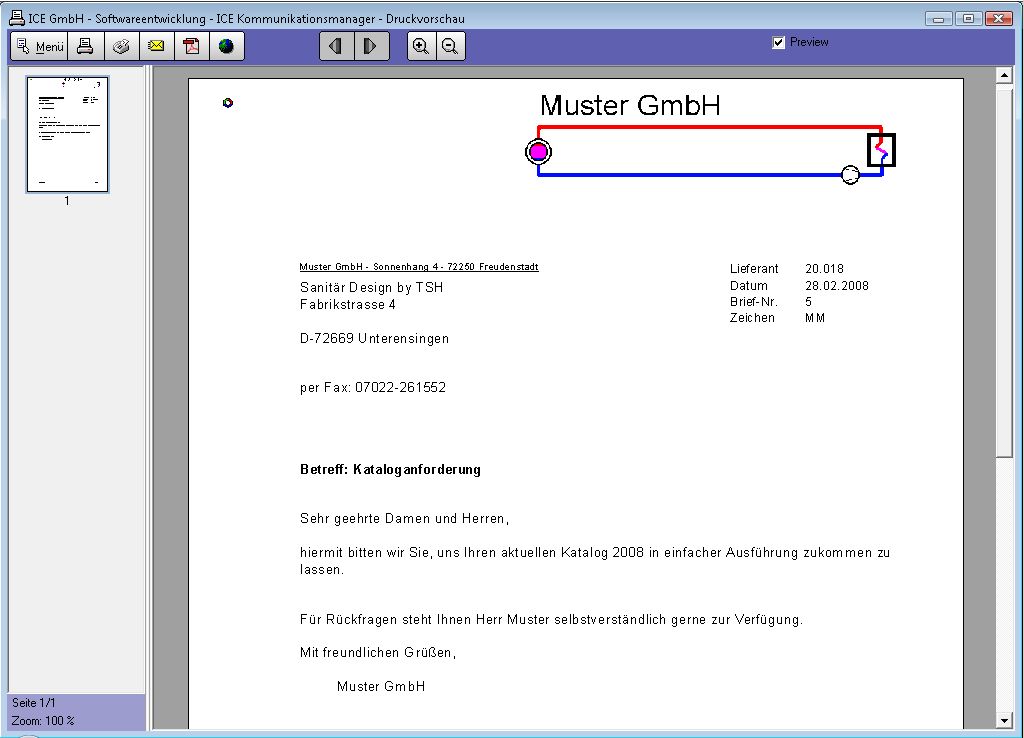Go to next page arrow
Screen dimensions: 1024x738
[371, 47]
